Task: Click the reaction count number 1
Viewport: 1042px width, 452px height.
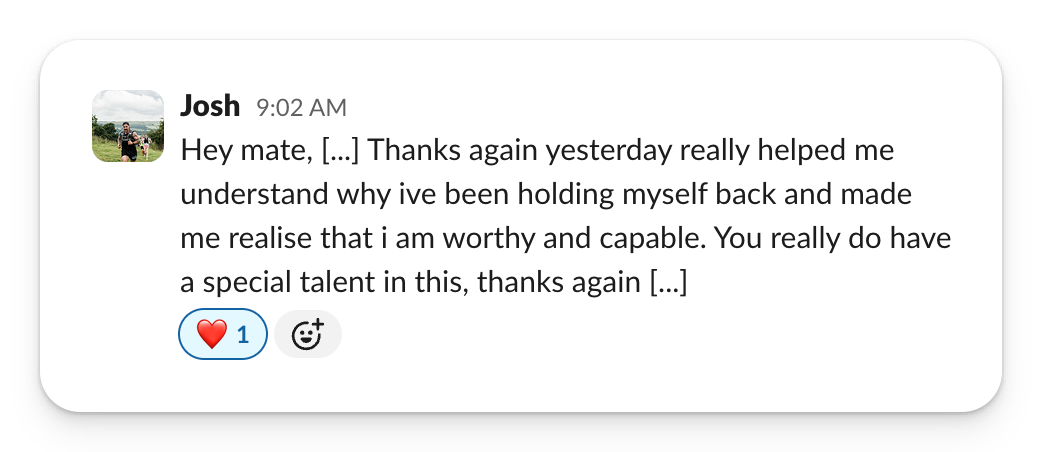Action: [243, 334]
